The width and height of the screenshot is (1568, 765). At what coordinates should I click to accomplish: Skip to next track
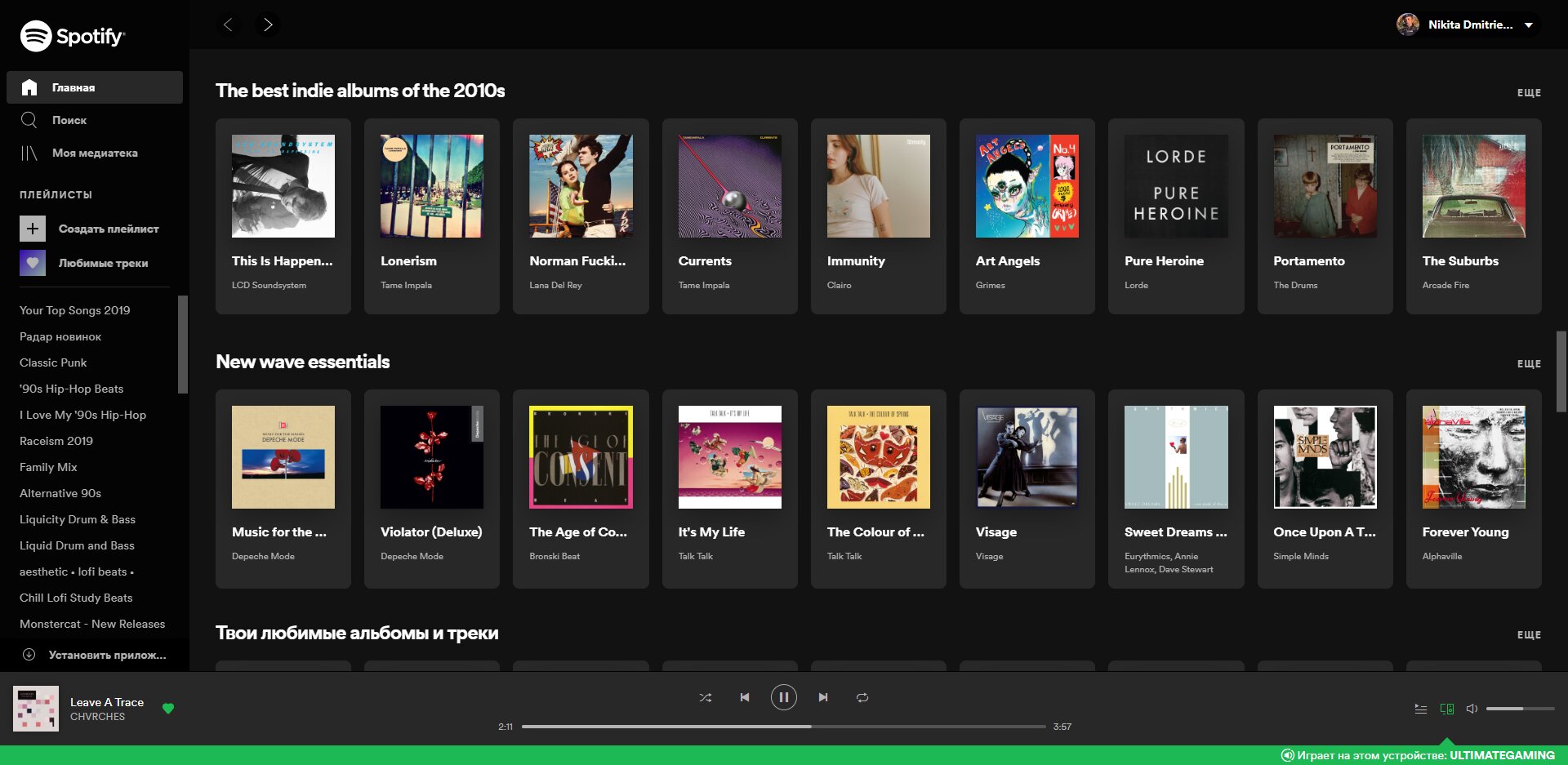[823, 697]
